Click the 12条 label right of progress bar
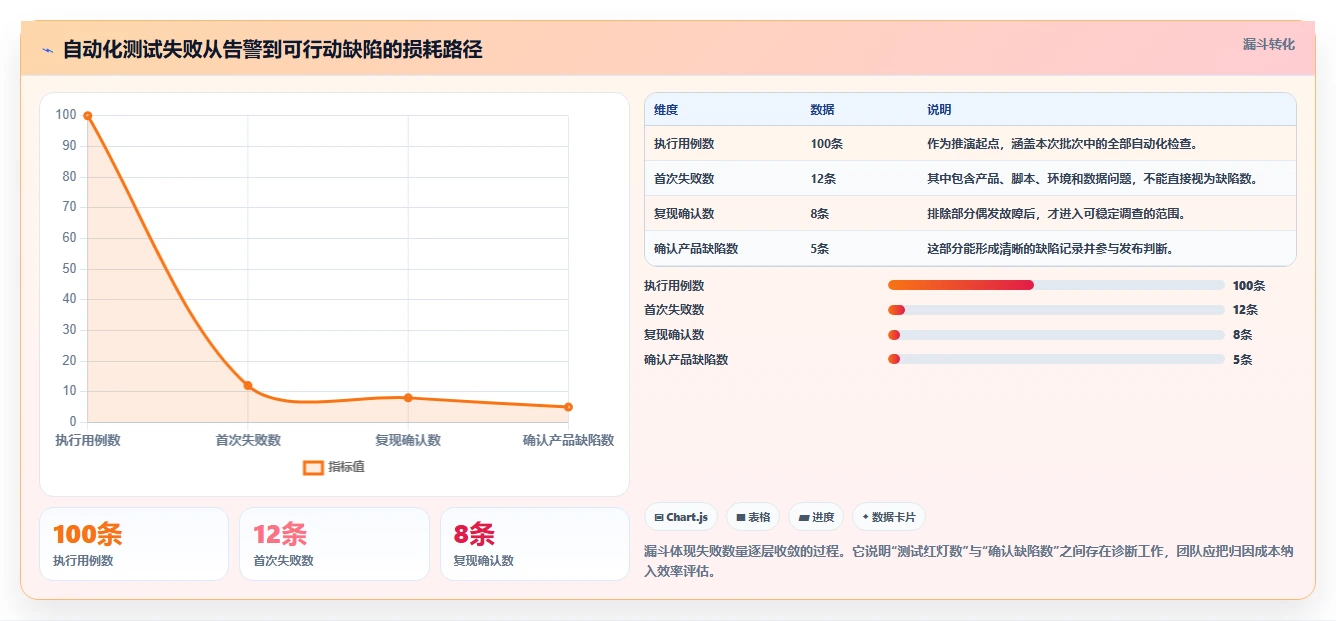Viewport: 1336px width, 621px height. point(1246,310)
